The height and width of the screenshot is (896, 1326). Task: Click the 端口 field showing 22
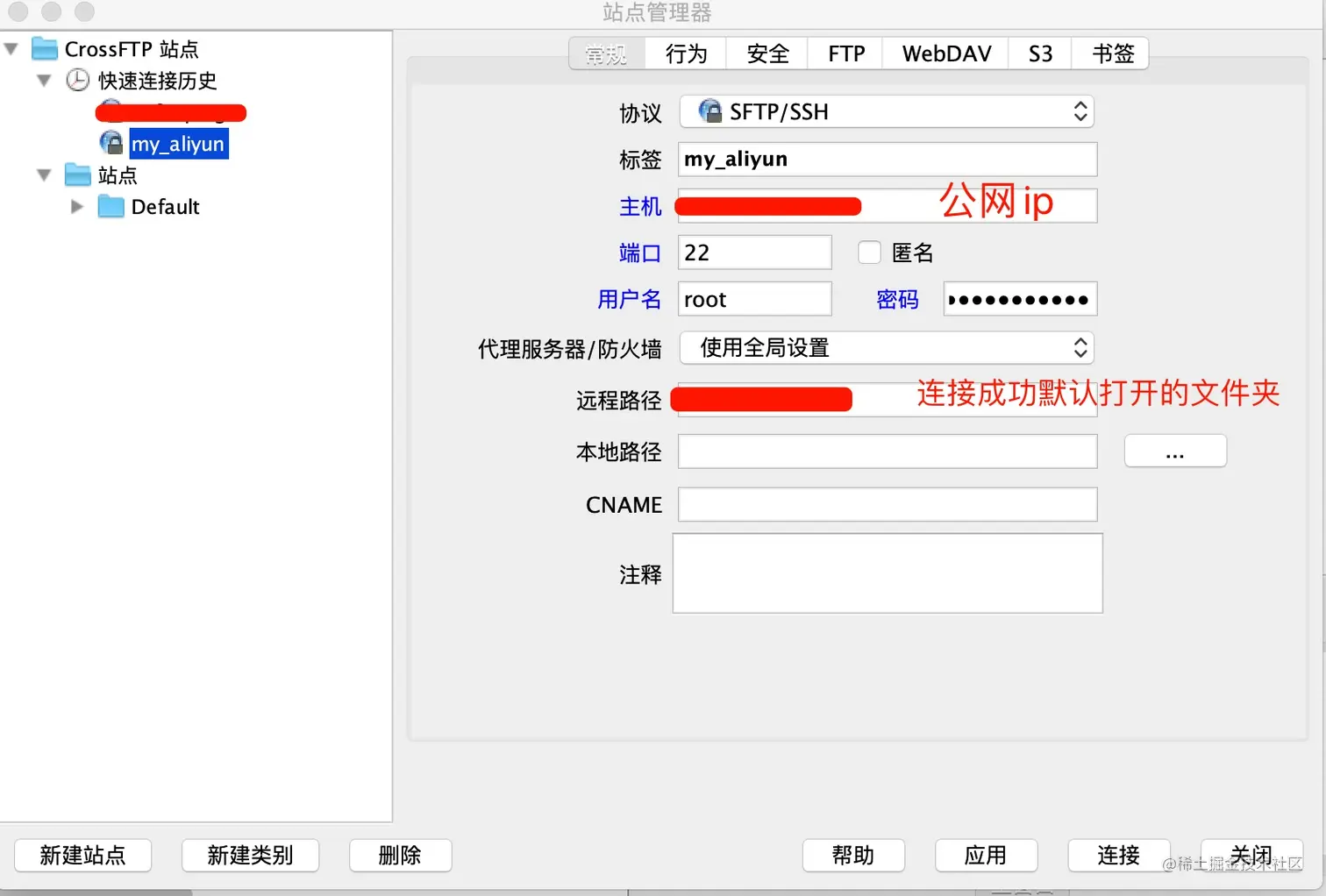pos(755,252)
